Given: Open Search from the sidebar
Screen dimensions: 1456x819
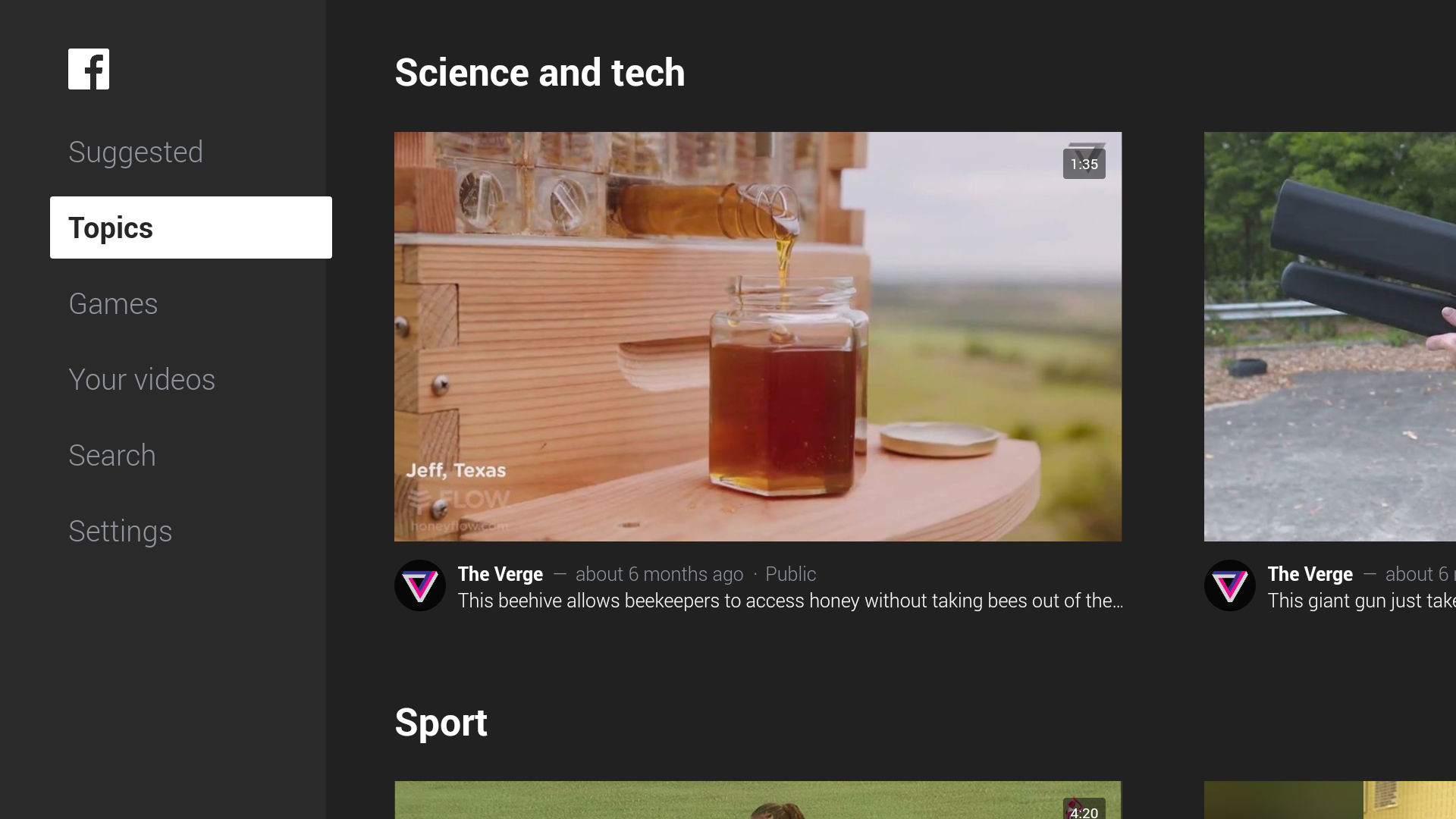Looking at the screenshot, I should click(x=112, y=455).
